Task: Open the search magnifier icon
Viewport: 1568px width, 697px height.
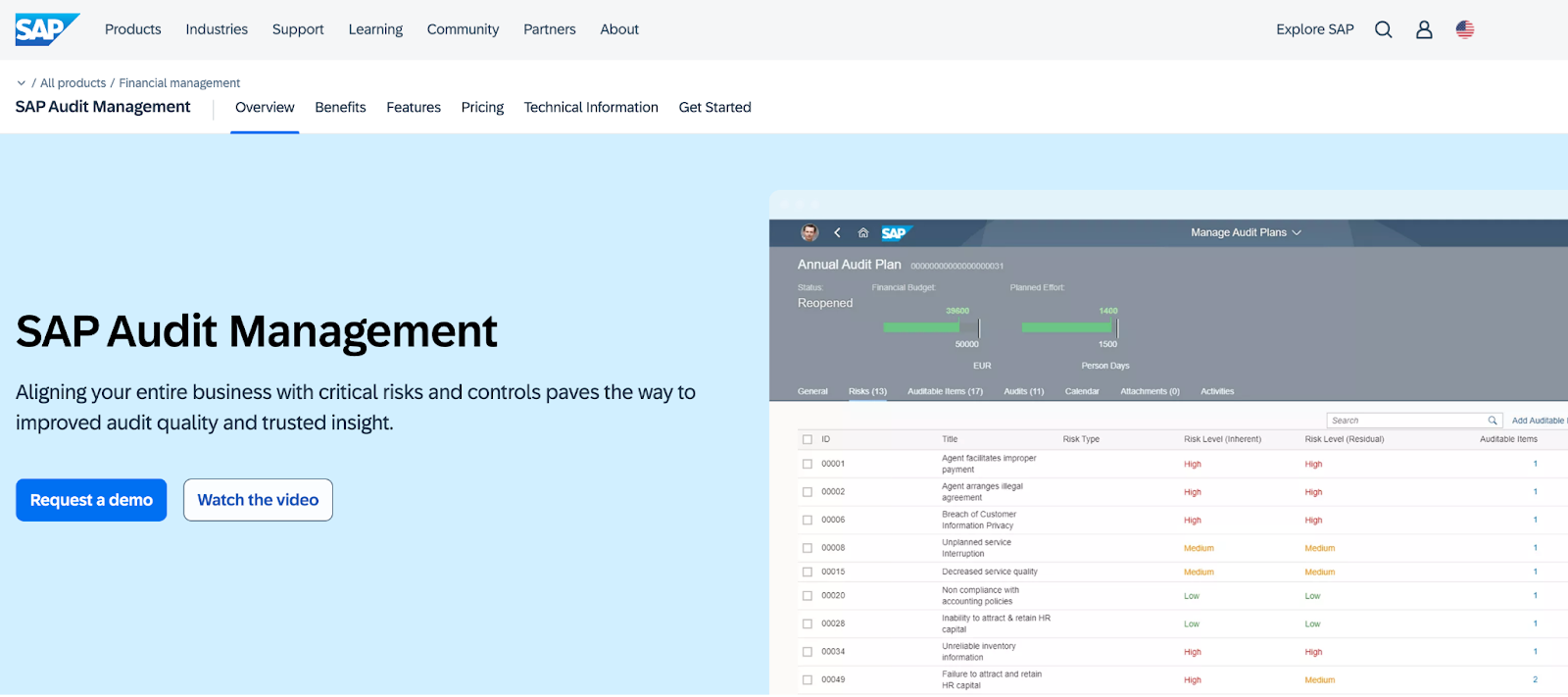Action: (1383, 29)
